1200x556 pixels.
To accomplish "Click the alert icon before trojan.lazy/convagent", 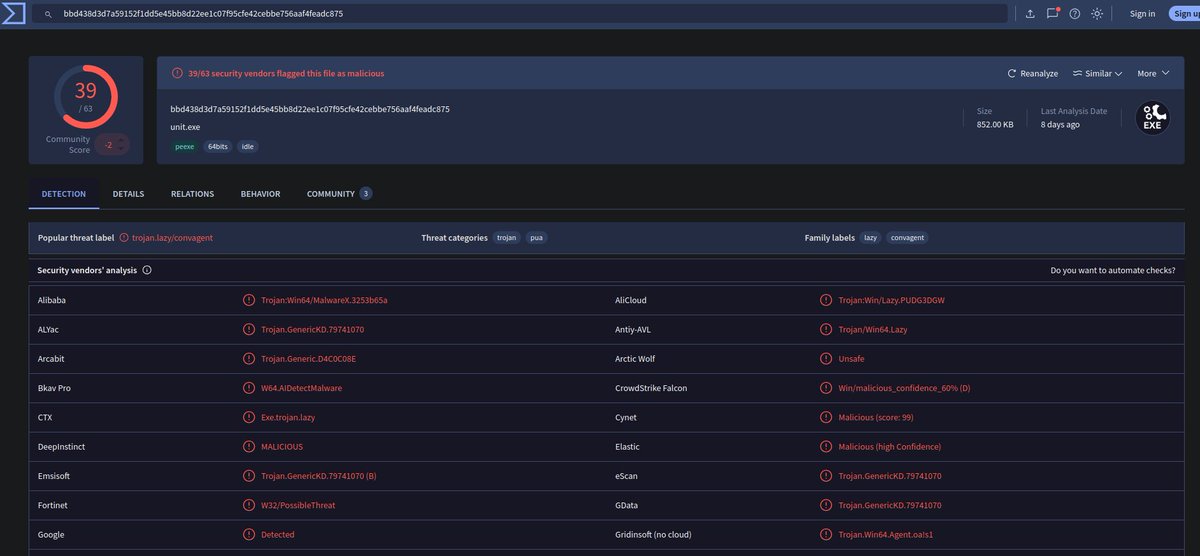I will coord(124,238).
